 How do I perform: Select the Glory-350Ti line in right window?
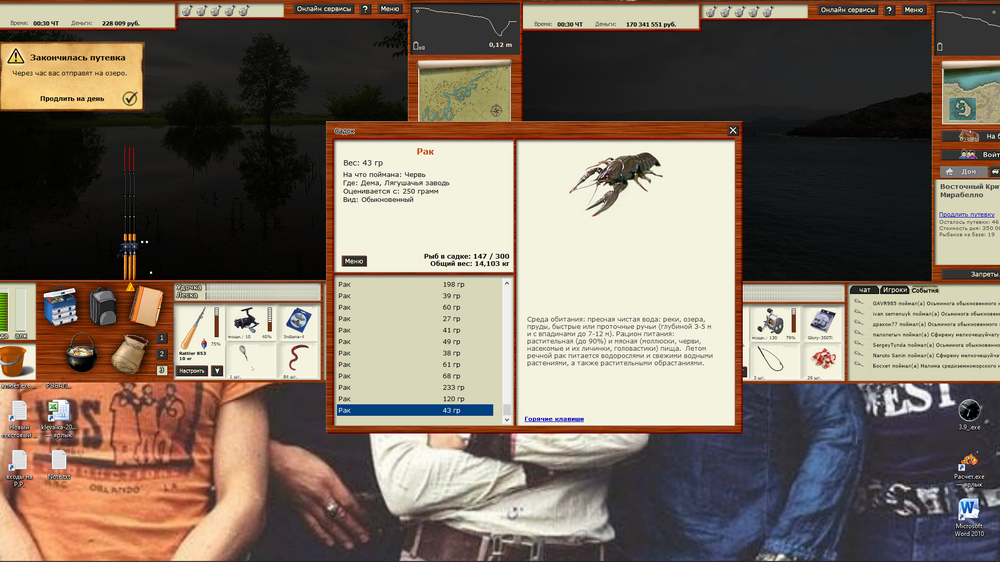click(x=822, y=323)
